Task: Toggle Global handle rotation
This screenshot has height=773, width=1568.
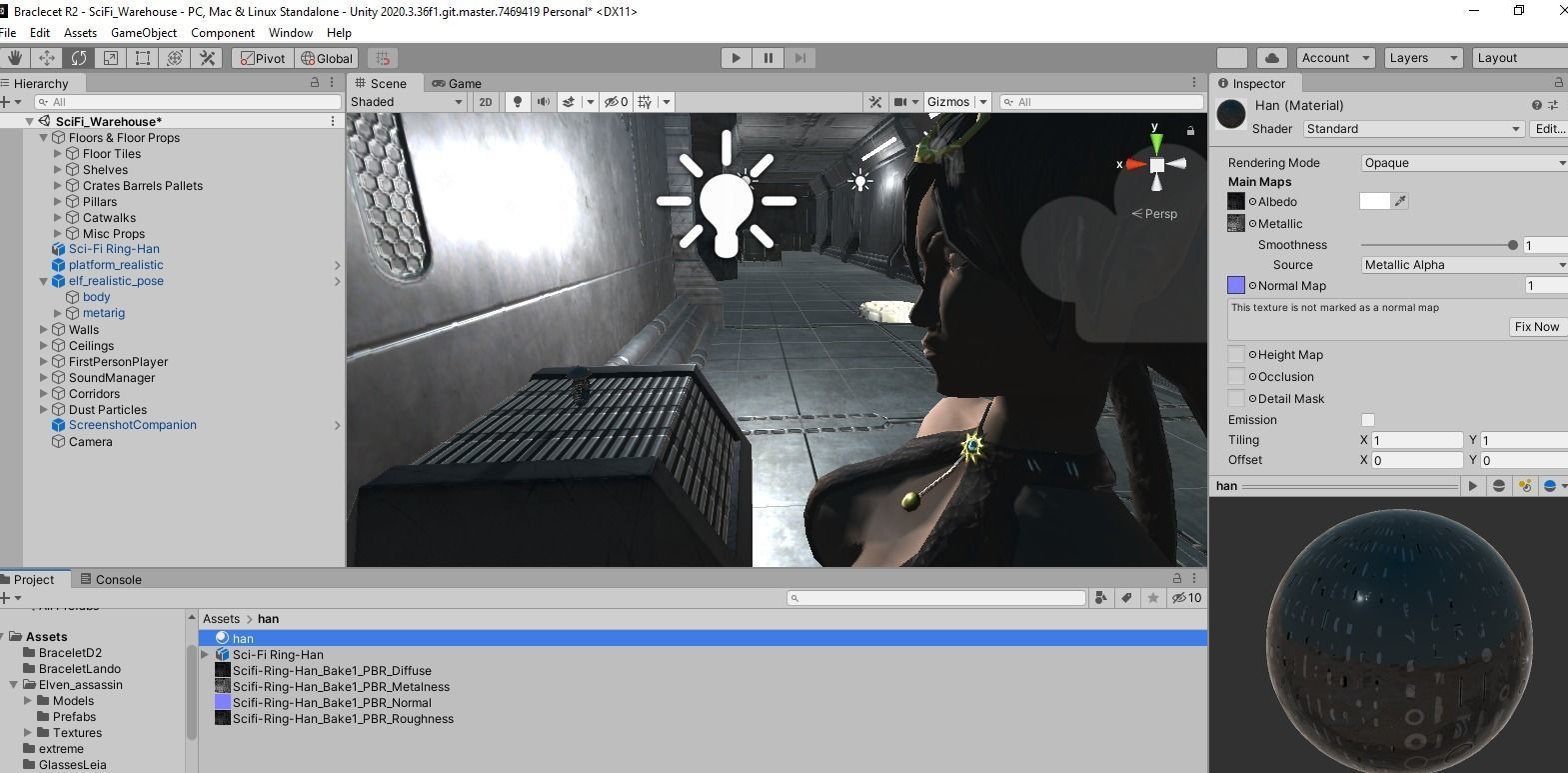Action: point(327,58)
